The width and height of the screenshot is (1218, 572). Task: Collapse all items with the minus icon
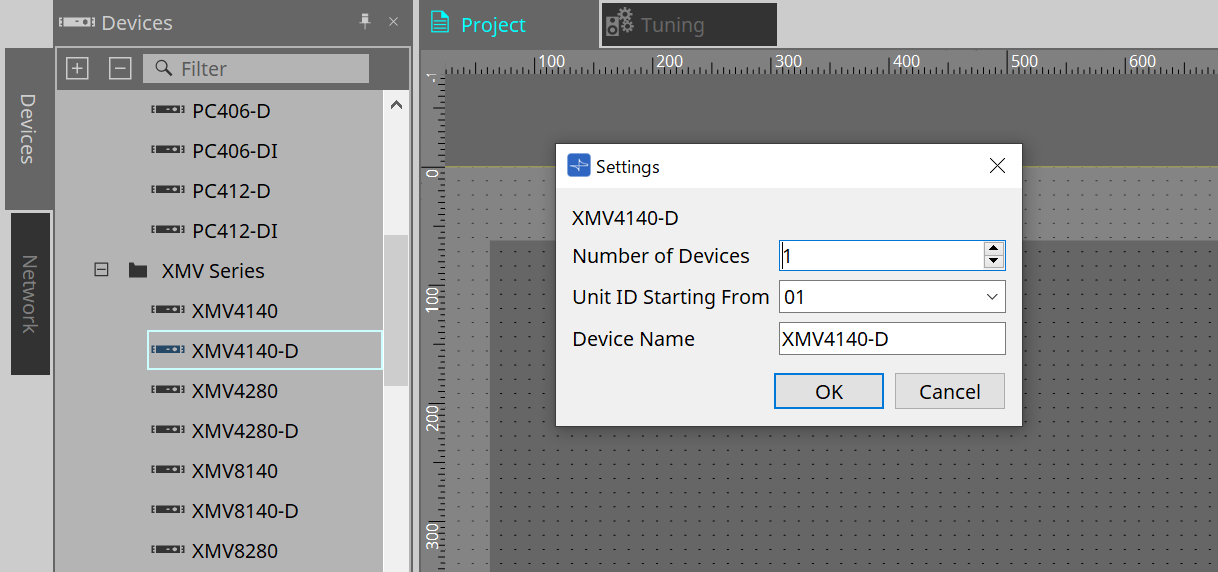(120, 69)
